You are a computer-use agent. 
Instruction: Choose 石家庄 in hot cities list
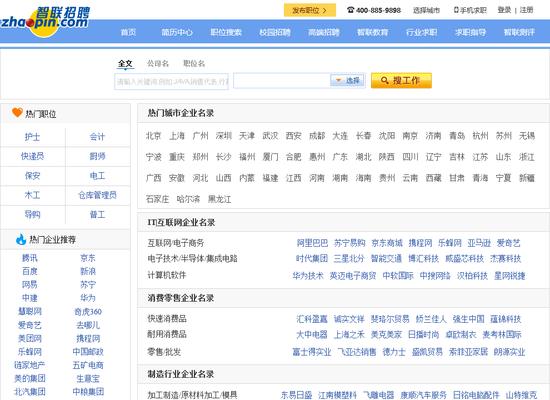[157, 199]
